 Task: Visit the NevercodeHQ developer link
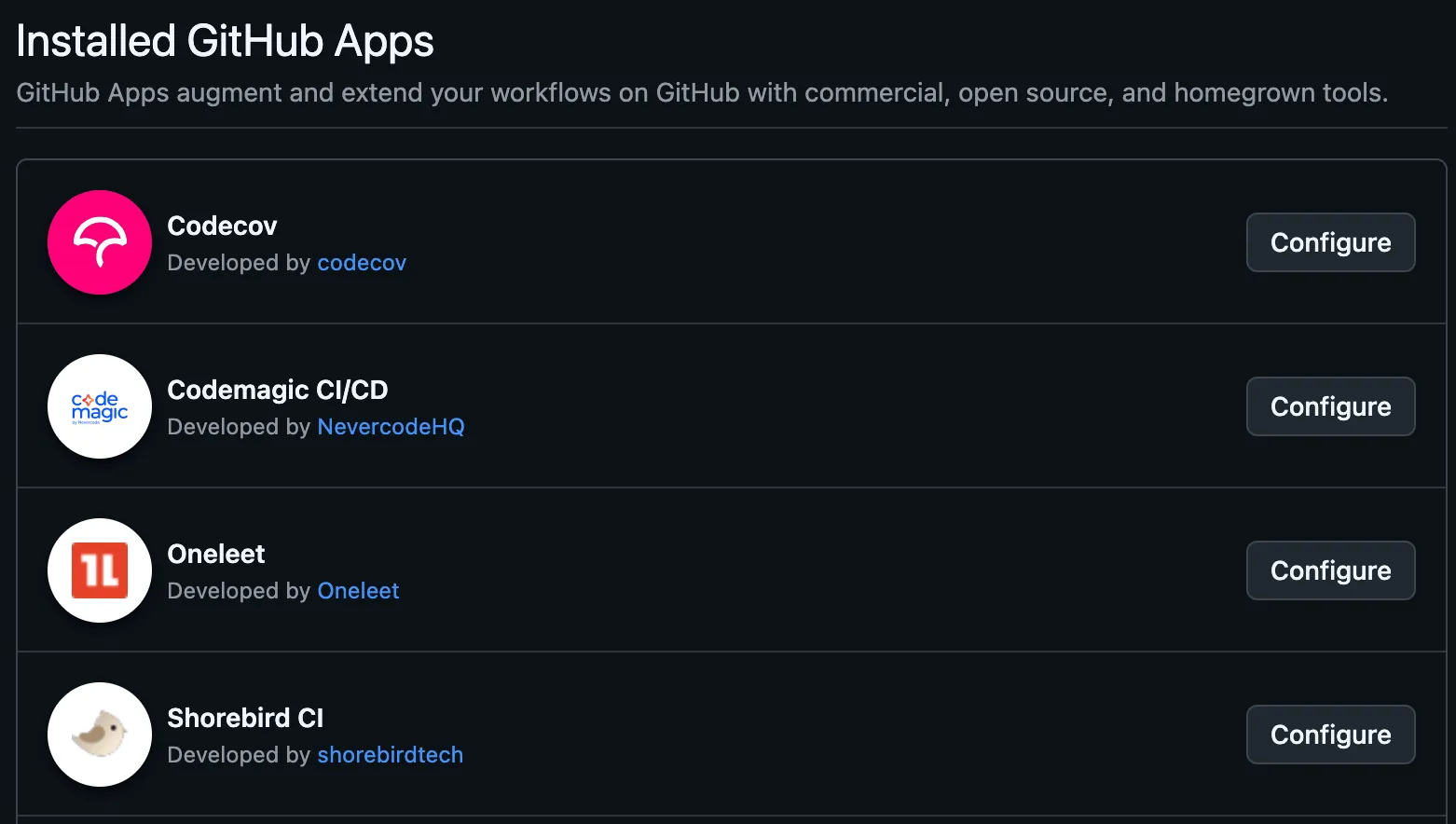391,427
